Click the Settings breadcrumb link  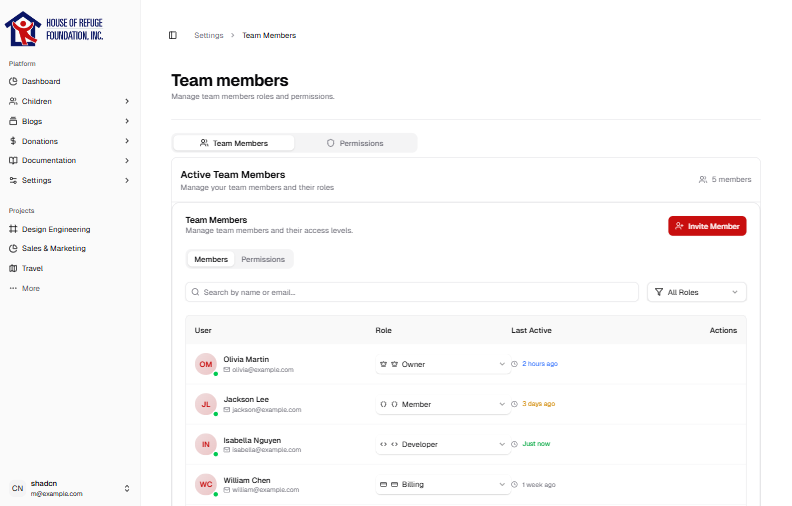point(209,35)
